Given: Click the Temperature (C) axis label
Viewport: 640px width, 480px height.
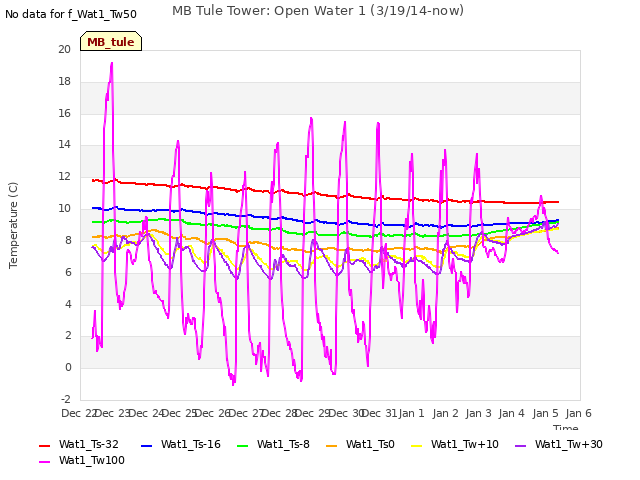Looking at the screenshot, I should pyautogui.click(x=13, y=225).
